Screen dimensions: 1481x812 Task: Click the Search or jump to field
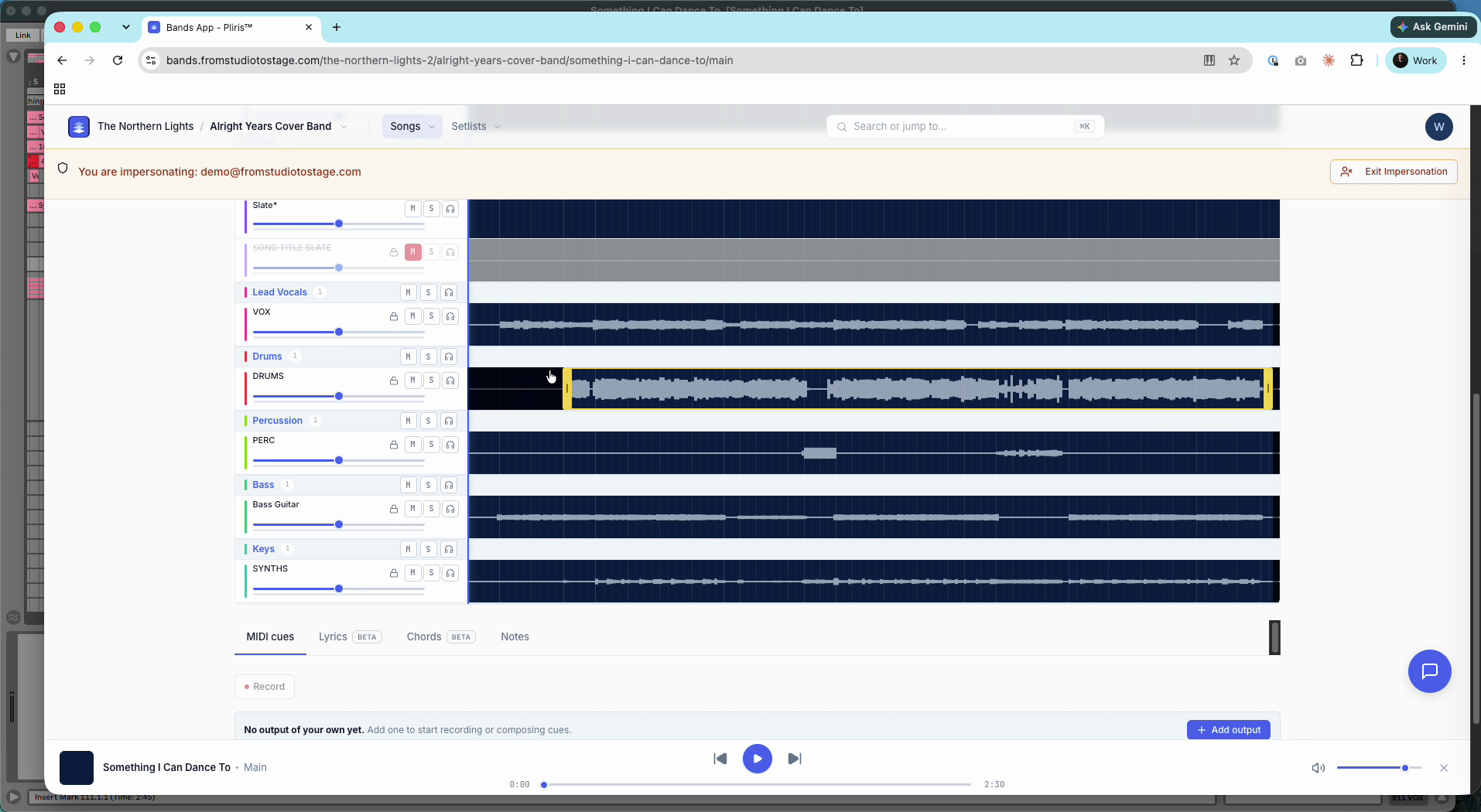(965, 127)
